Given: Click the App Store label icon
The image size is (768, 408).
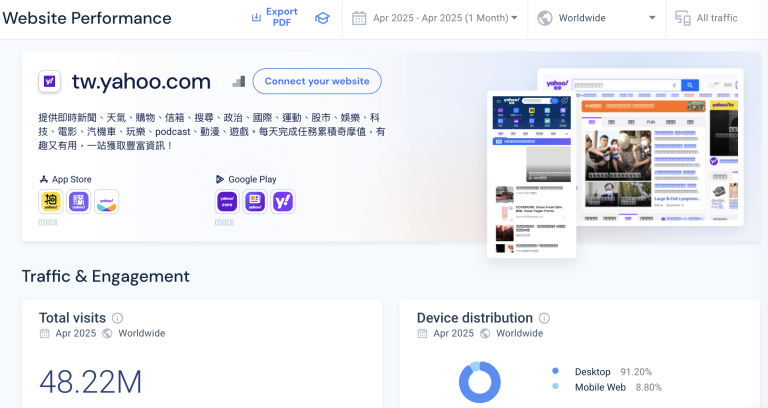Looking at the screenshot, I should point(44,179).
